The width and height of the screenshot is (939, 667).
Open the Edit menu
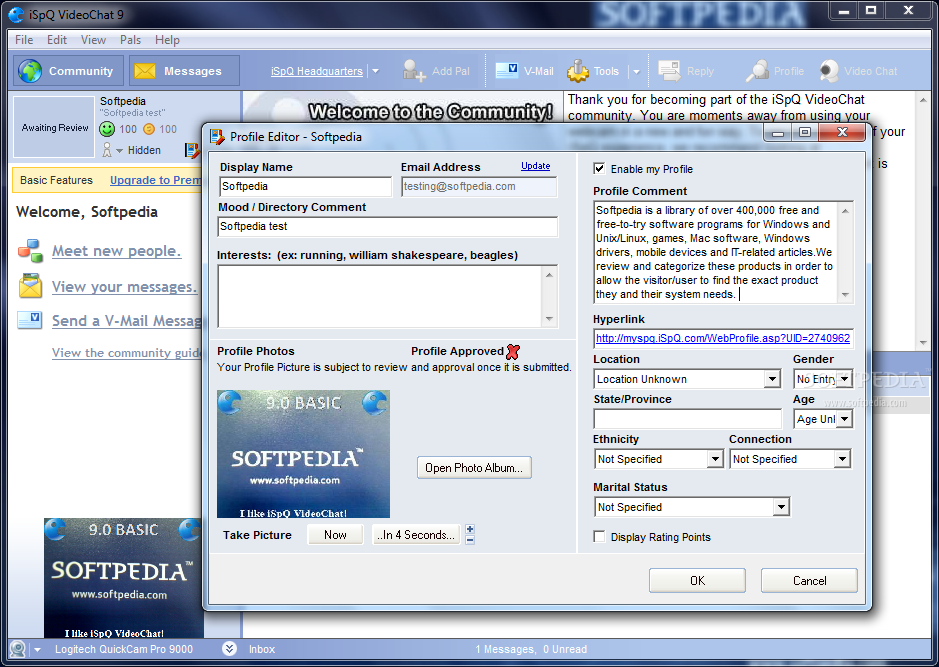tap(57, 40)
